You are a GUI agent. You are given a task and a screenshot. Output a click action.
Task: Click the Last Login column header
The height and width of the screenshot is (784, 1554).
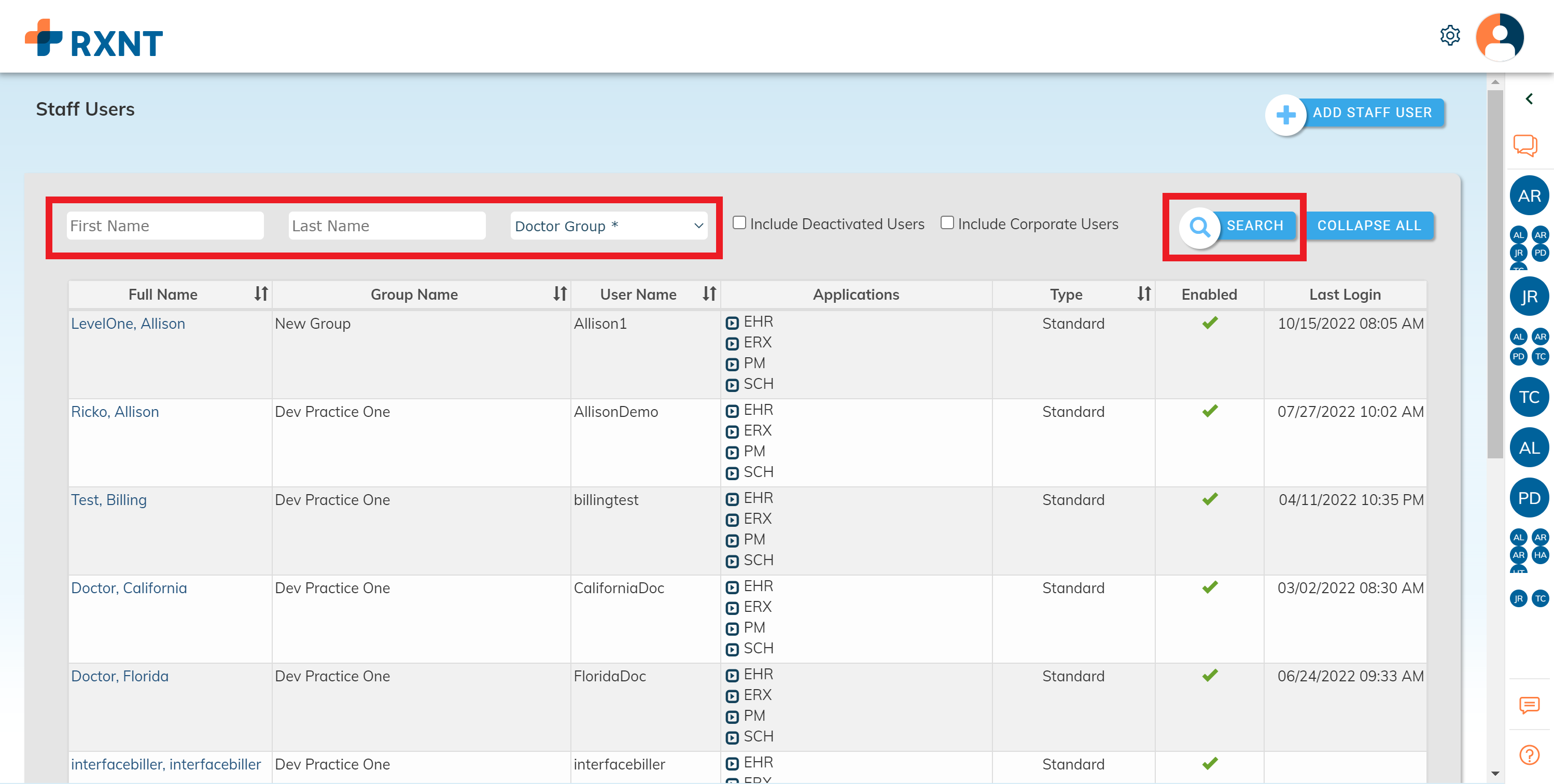tap(1345, 293)
